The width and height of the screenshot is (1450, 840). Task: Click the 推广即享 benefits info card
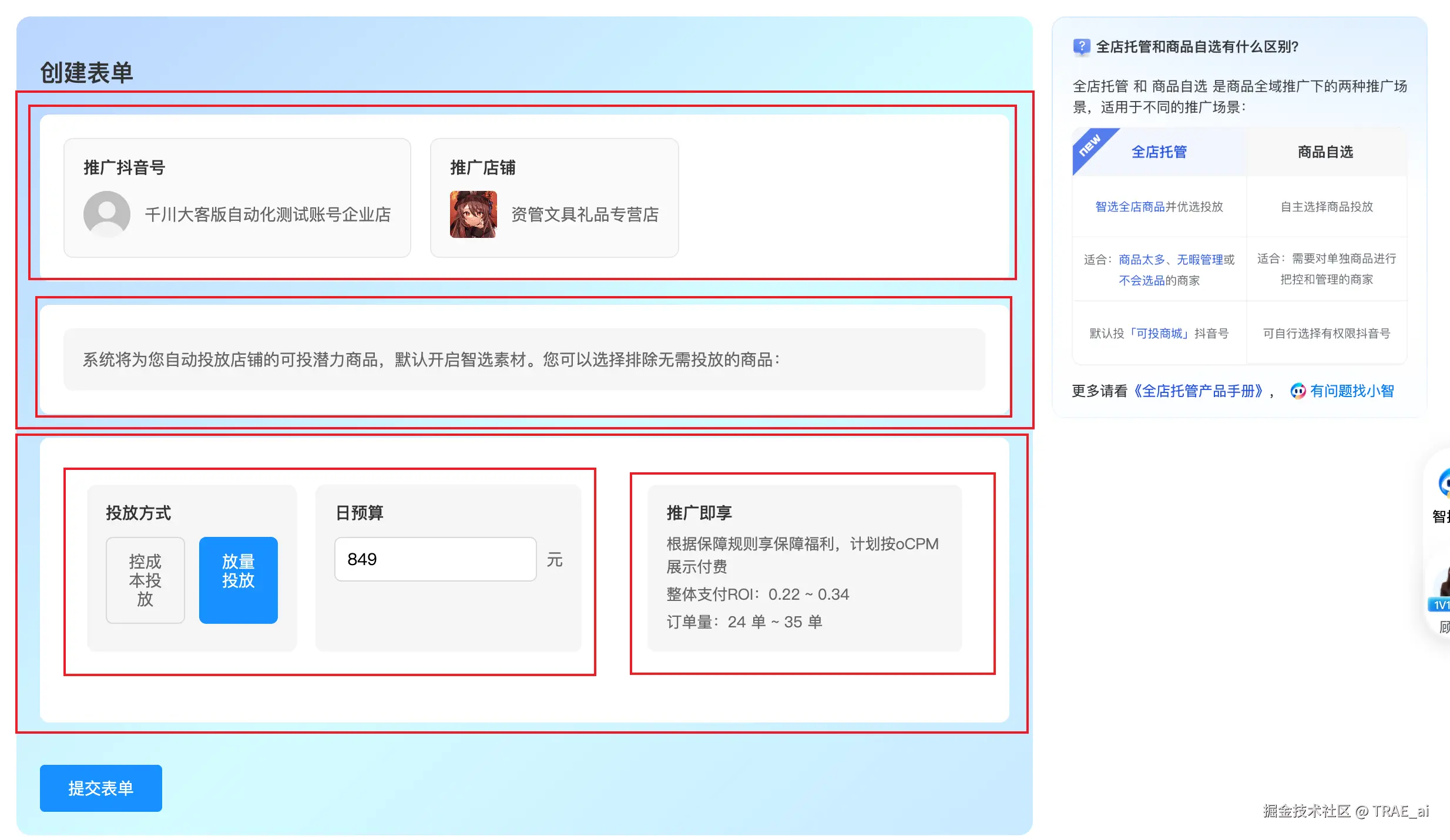point(804,567)
